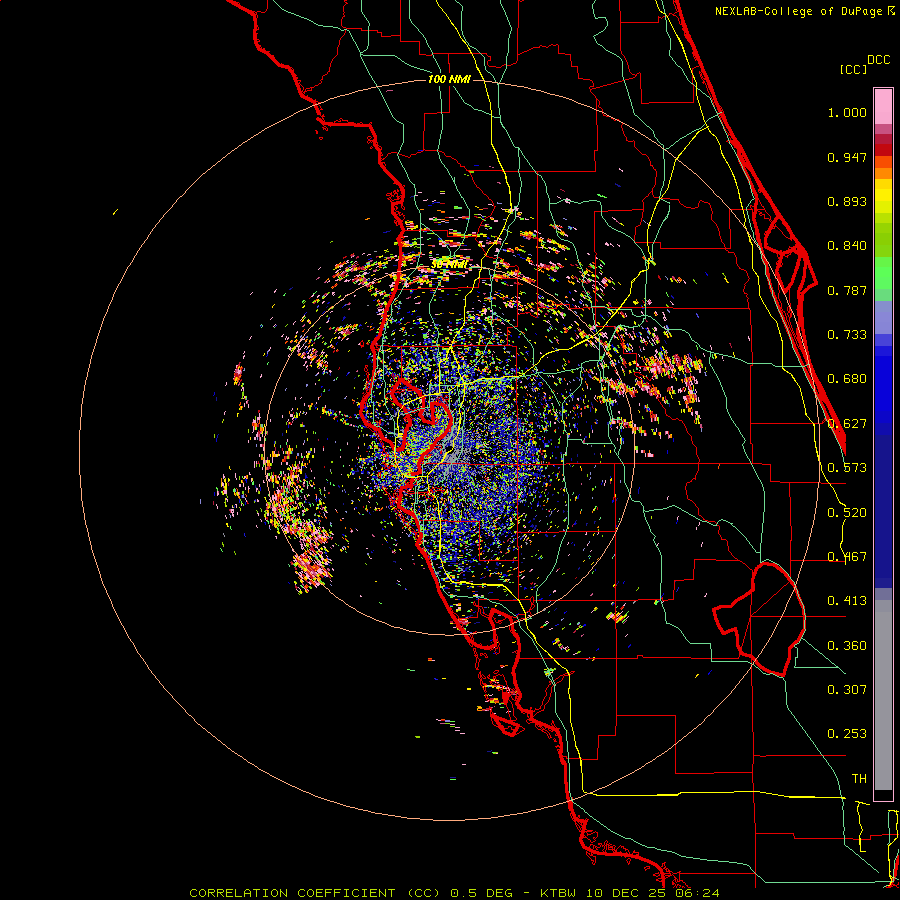Select the 0.253 scale value
This screenshot has height=900, width=900.
tap(847, 734)
